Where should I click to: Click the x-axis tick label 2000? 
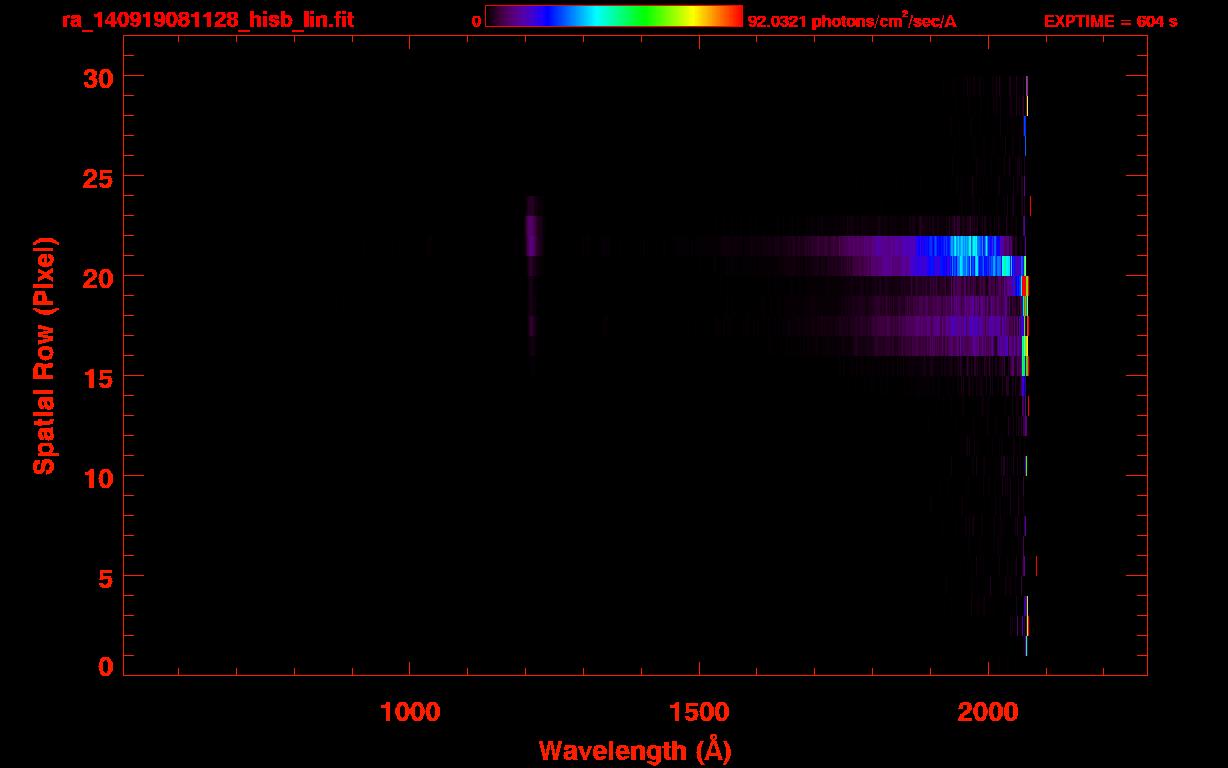pos(988,713)
